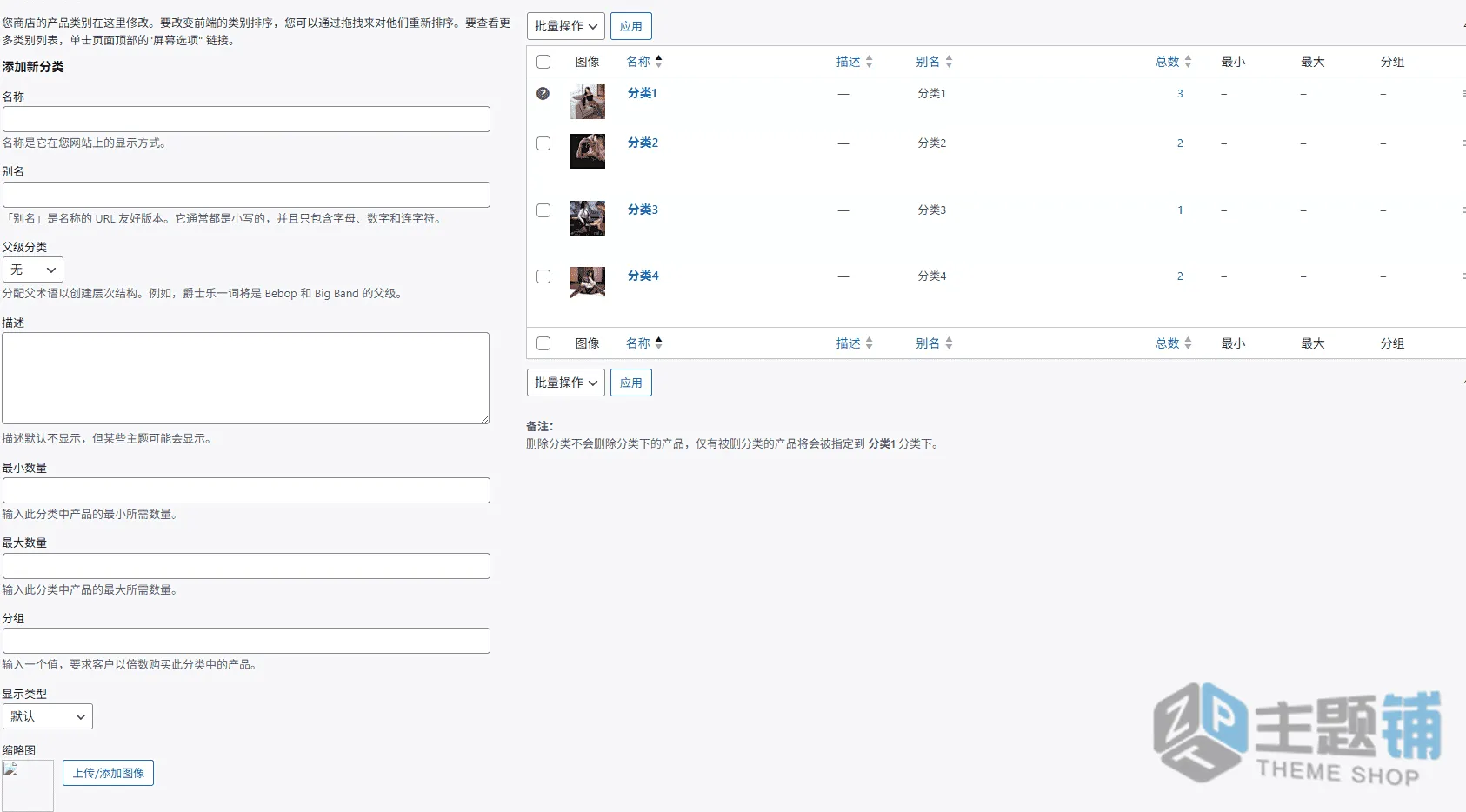Sort by 描述 arrows in the top header

[869, 62]
